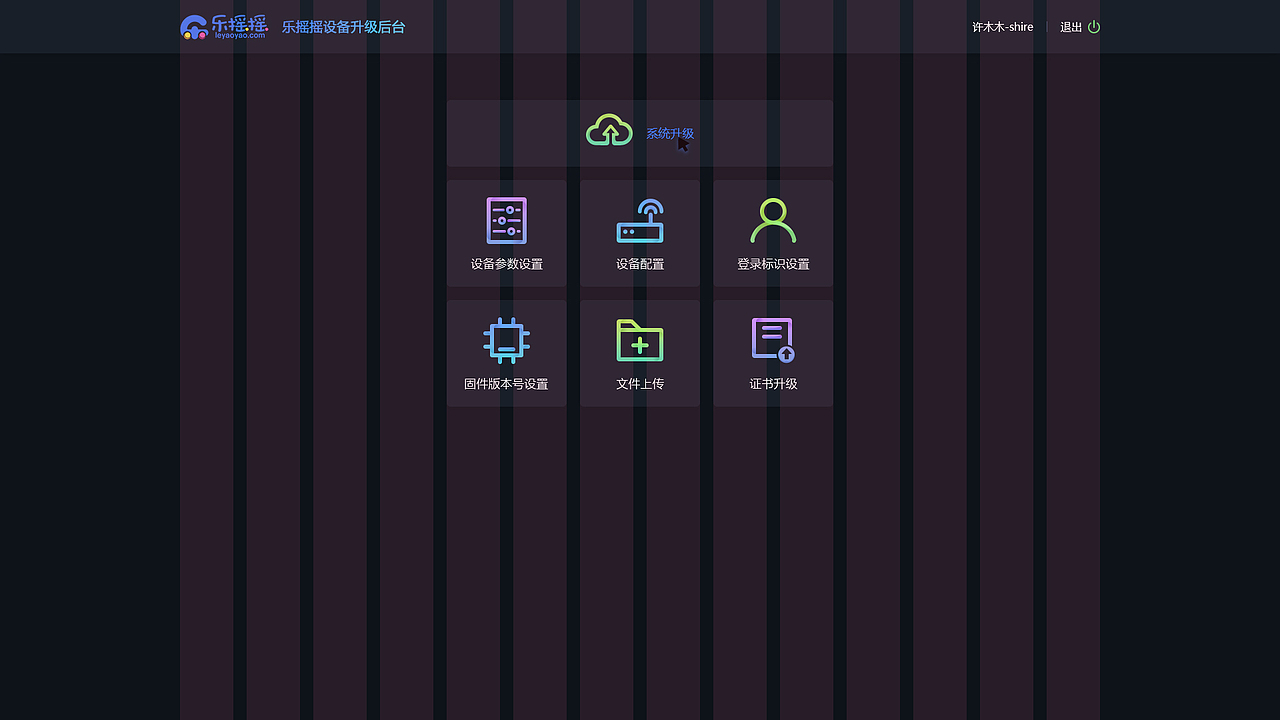Click the cloud upload icon for 系统升级

tap(609, 129)
